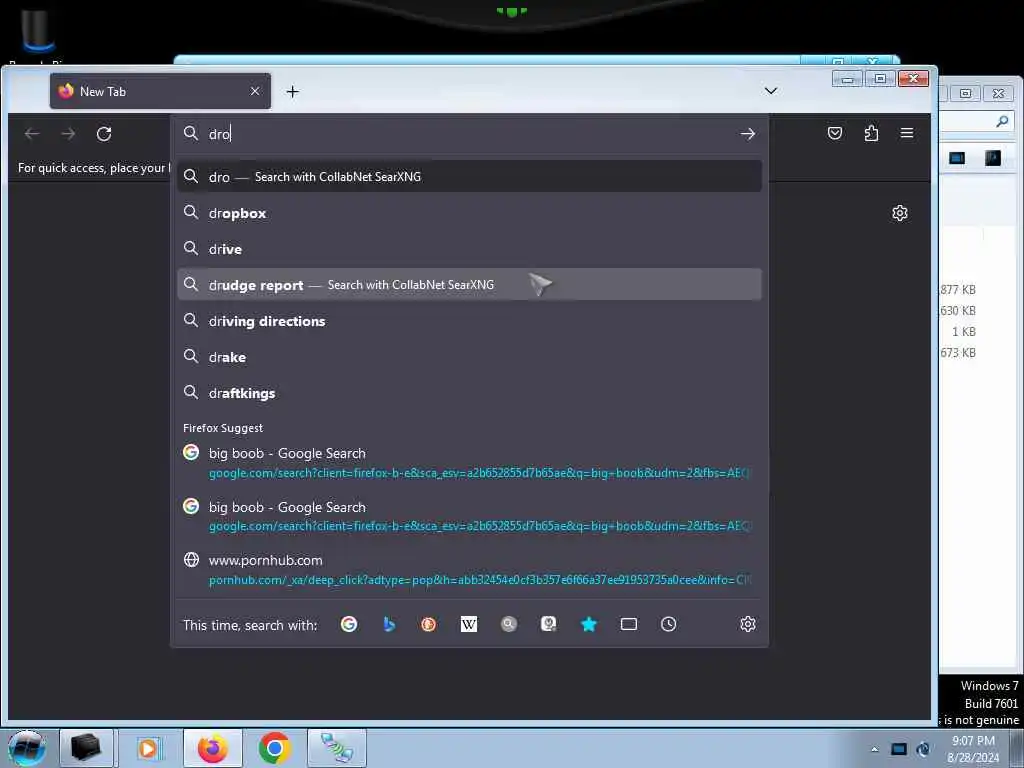Show hidden system tray icons
1024x768 pixels.
click(x=874, y=749)
